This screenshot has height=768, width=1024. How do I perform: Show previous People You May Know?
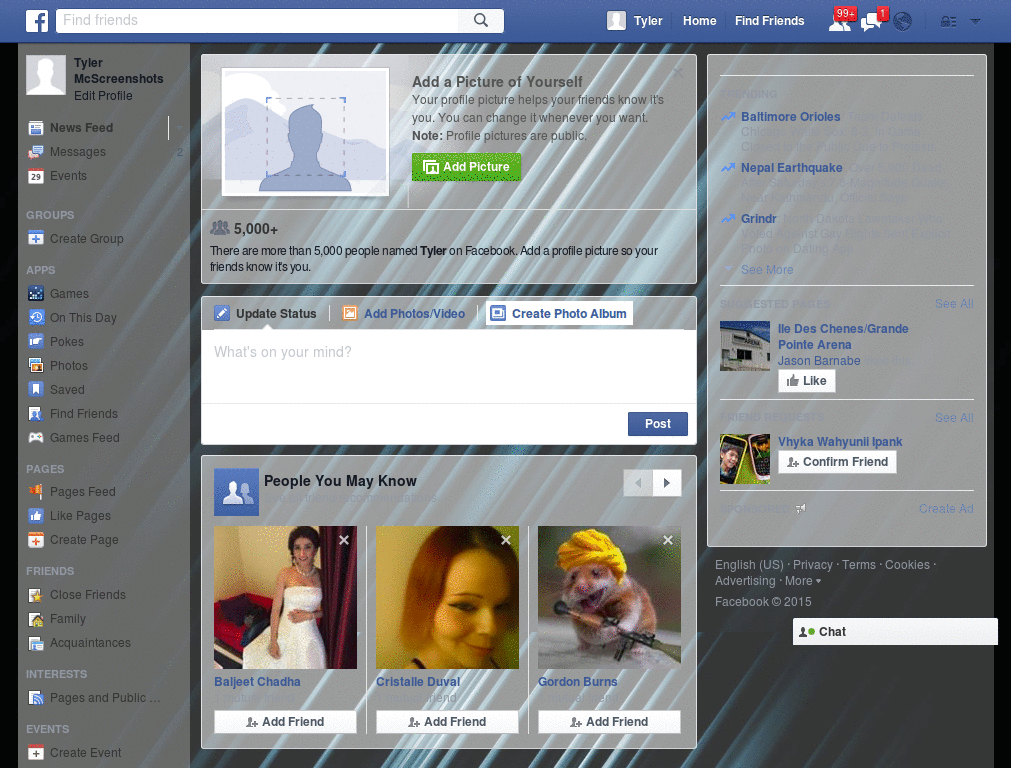638,483
